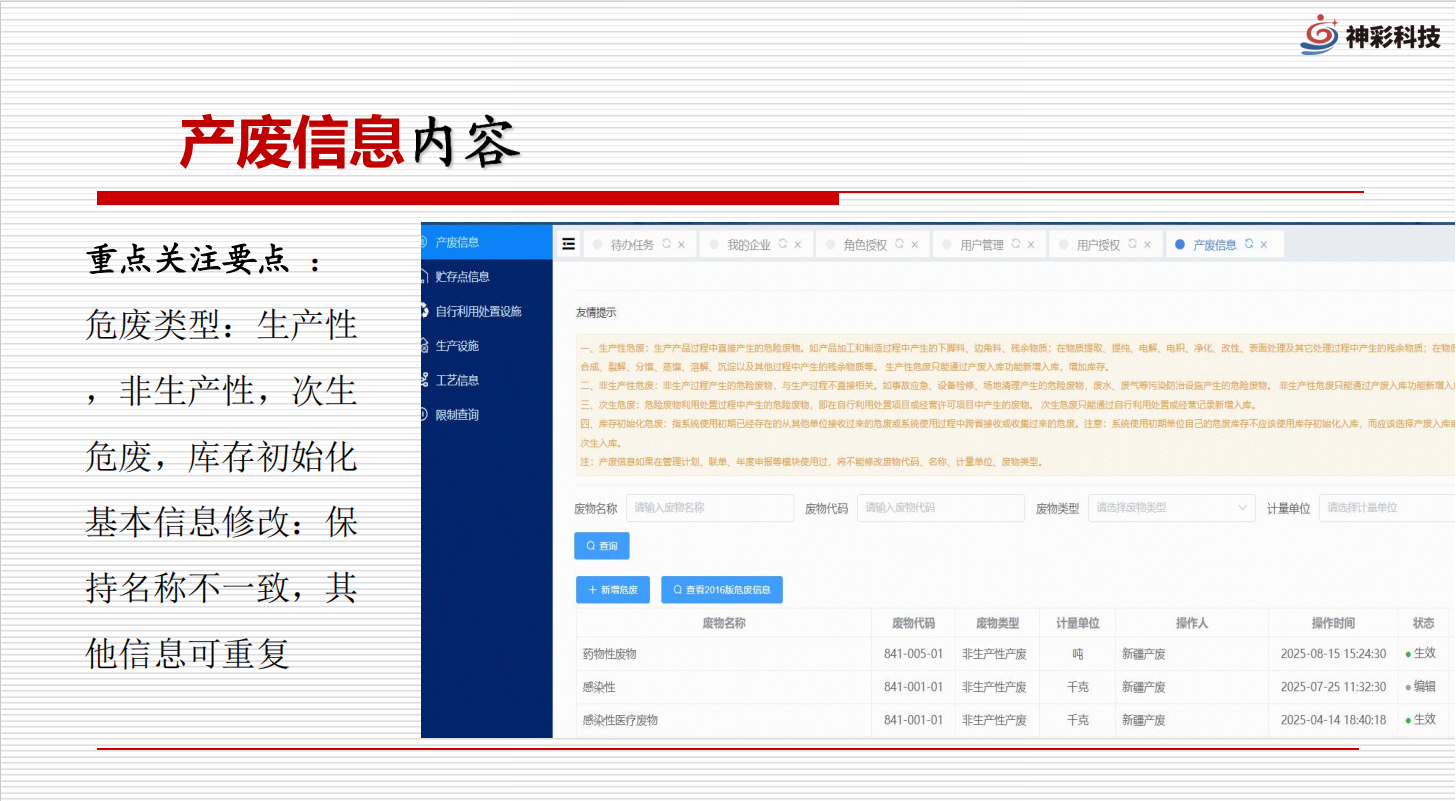This screenshot has height=801, width=1456.
Task: Click the 新增危废 button
Action: tap(612, 590)
